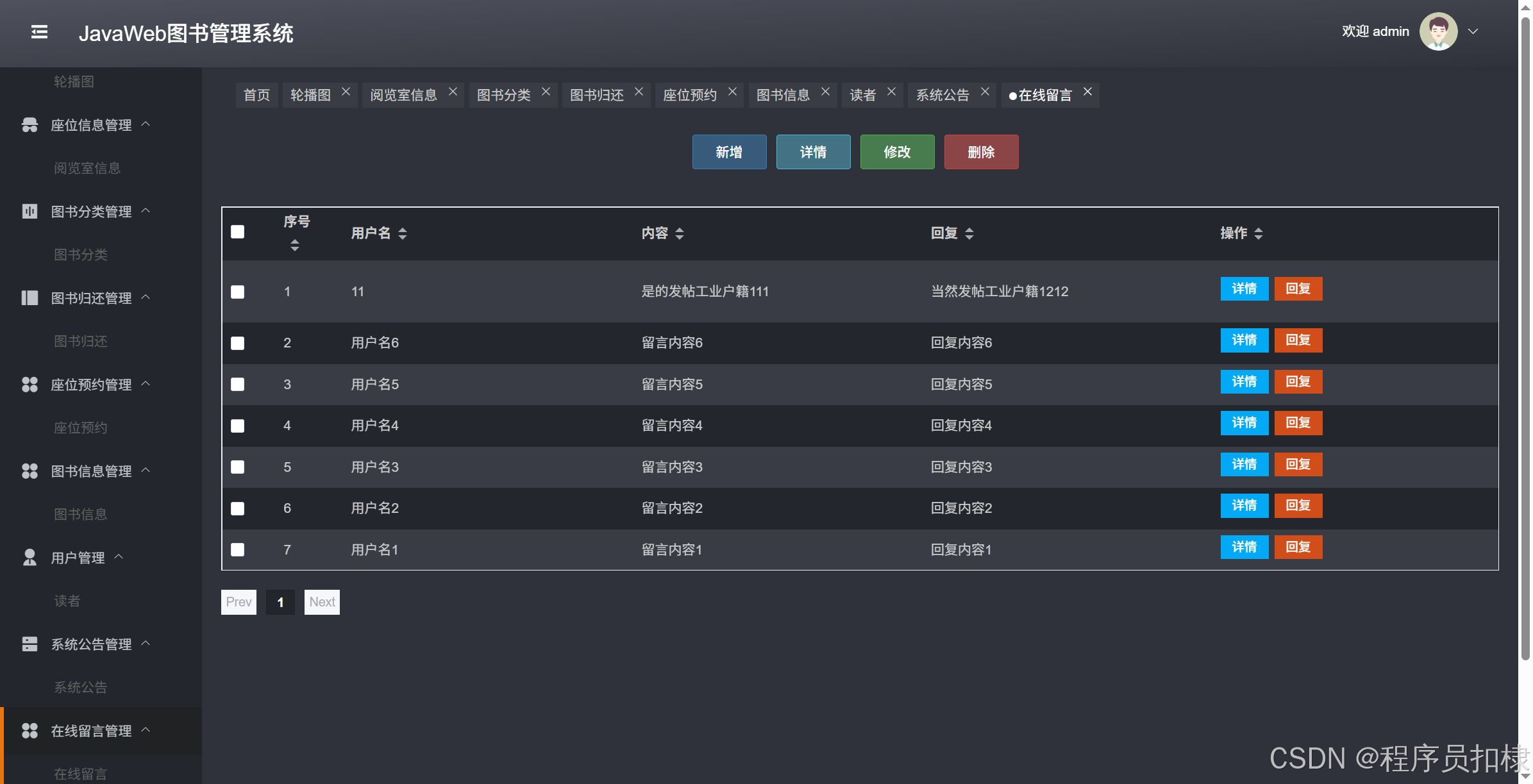Open the admin user dropdown arrow

(1473, 31)
